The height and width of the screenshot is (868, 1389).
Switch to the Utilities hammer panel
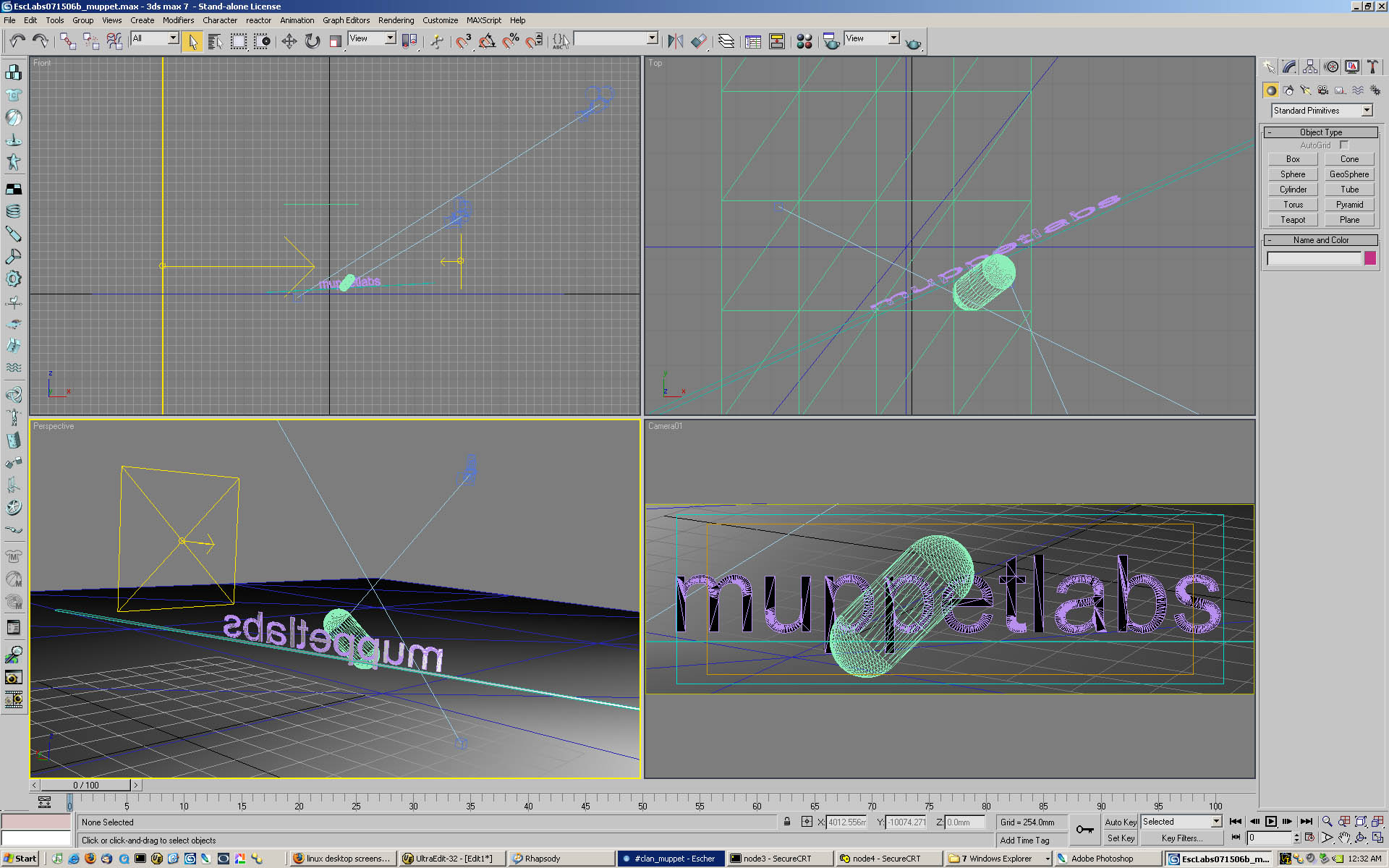point(1372,67)
